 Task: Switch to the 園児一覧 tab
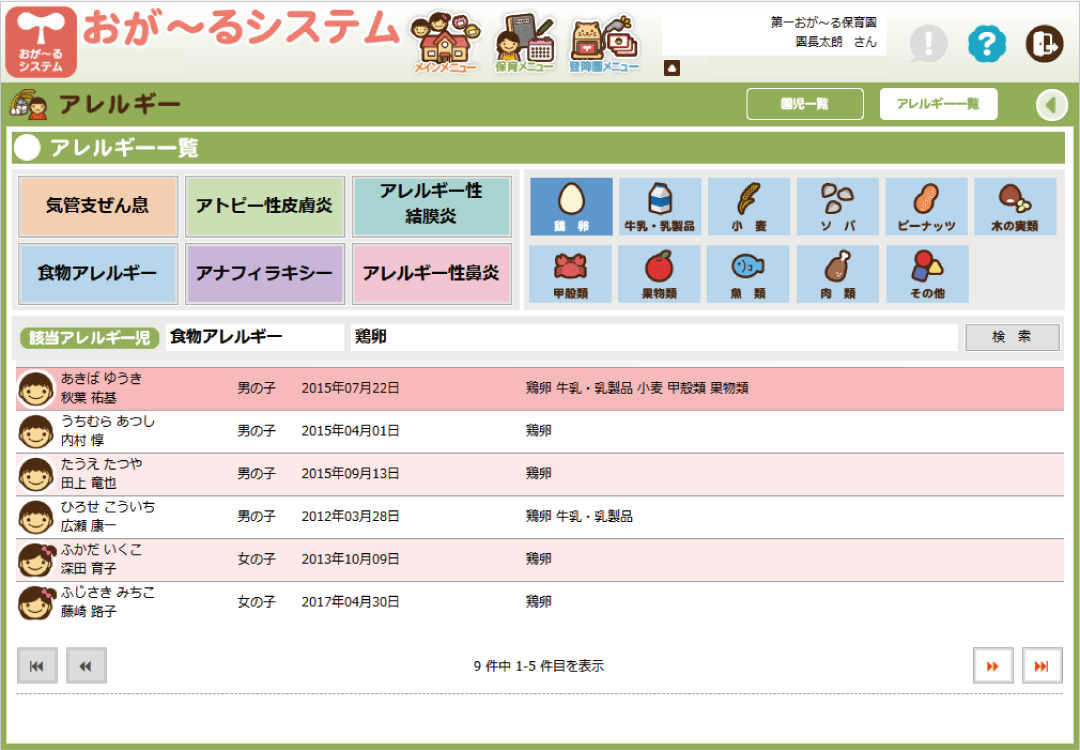click(805, 104)
